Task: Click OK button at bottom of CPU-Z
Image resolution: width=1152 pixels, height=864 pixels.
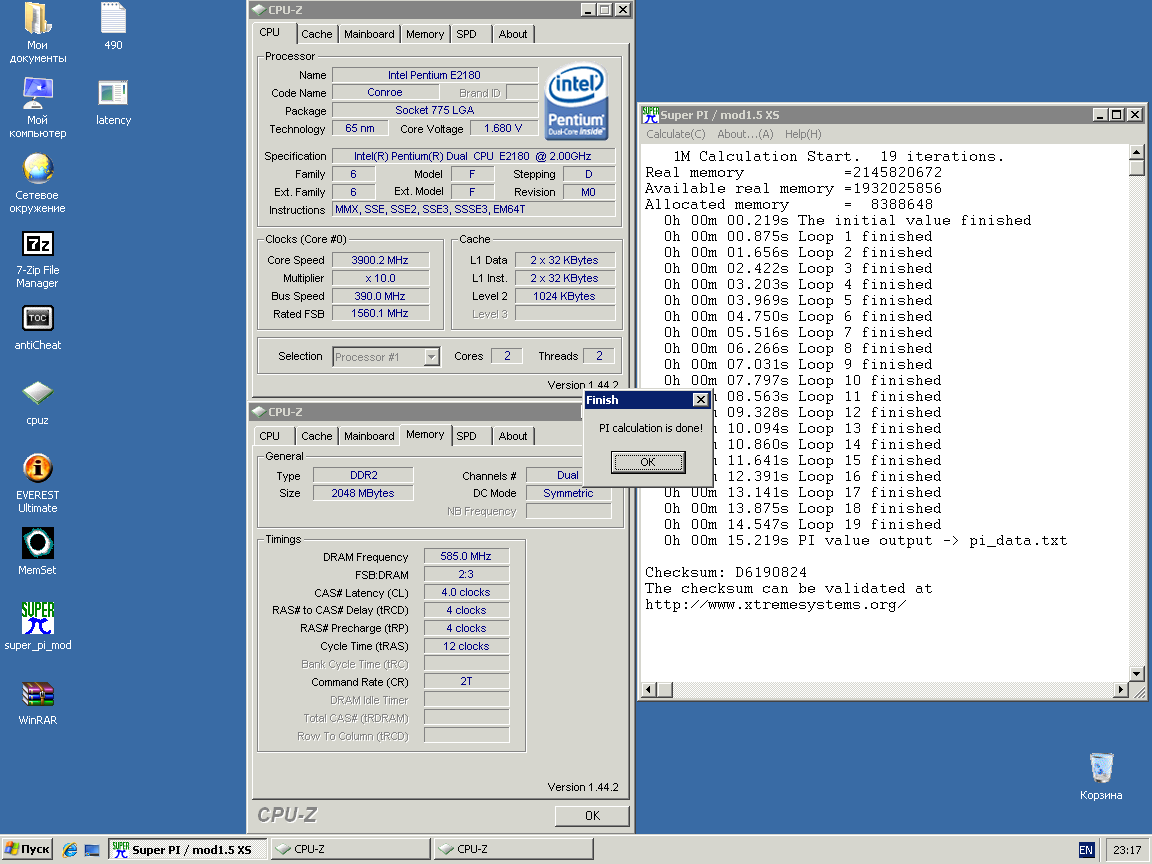Action: coord(592,816)
